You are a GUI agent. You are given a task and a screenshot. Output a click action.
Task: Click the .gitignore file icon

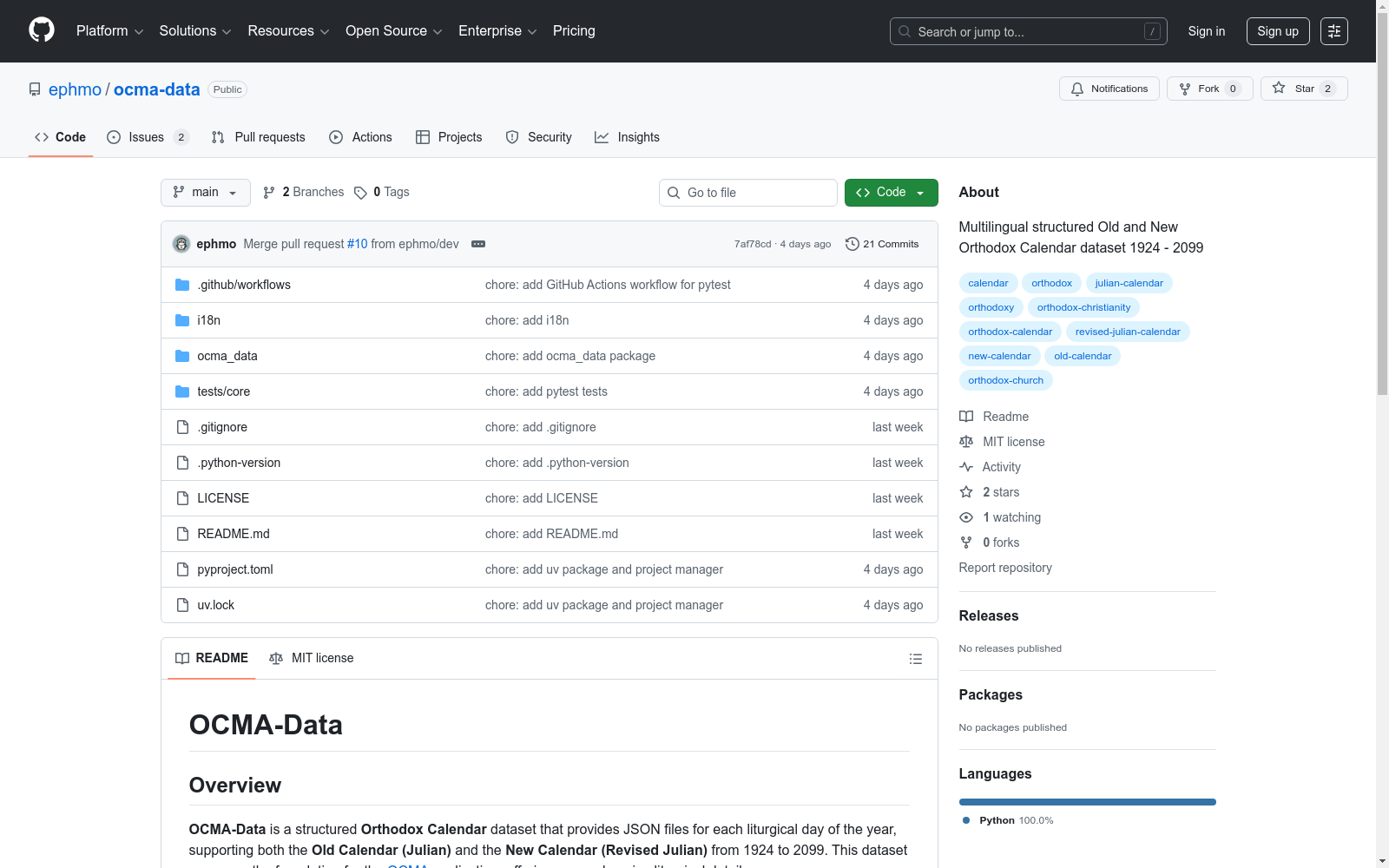point(182,427)
